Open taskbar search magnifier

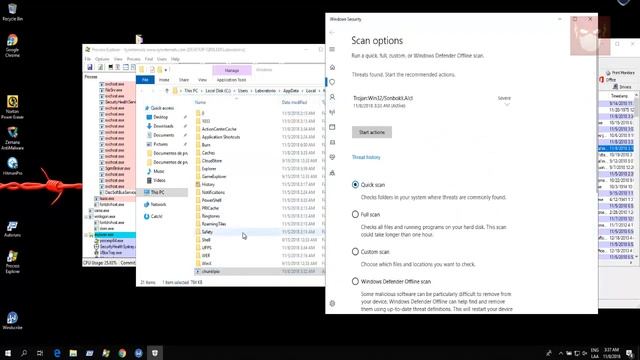click(24, 353)
